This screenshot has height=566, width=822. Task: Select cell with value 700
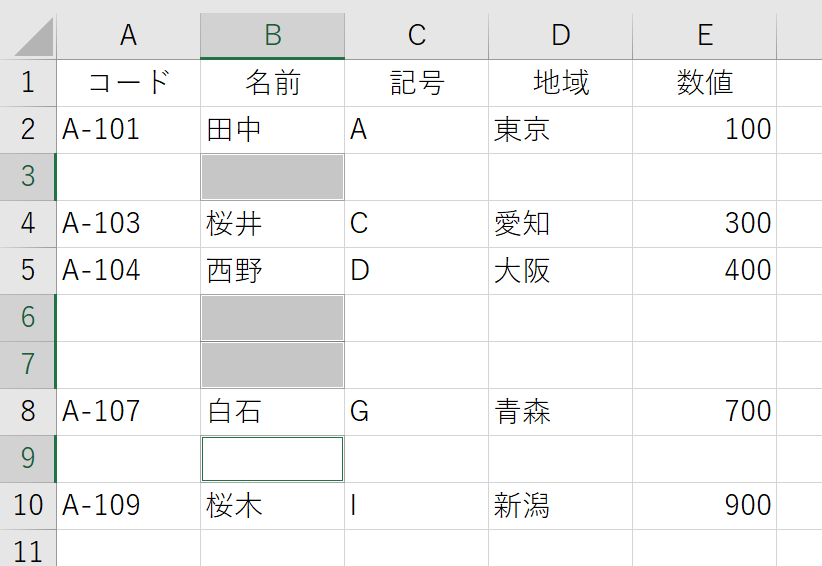tap(705, 412)
